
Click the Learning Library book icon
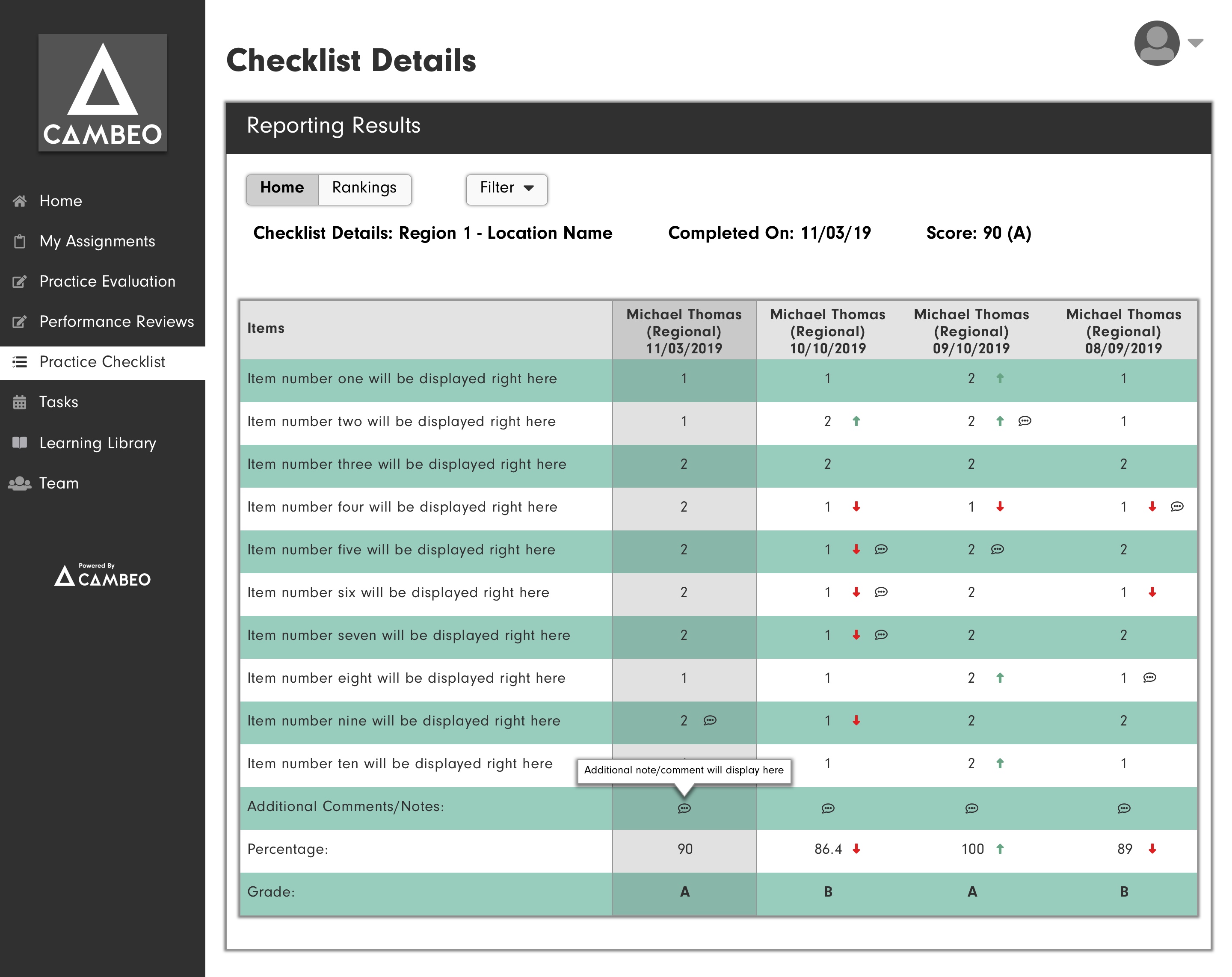coord(19,443)
